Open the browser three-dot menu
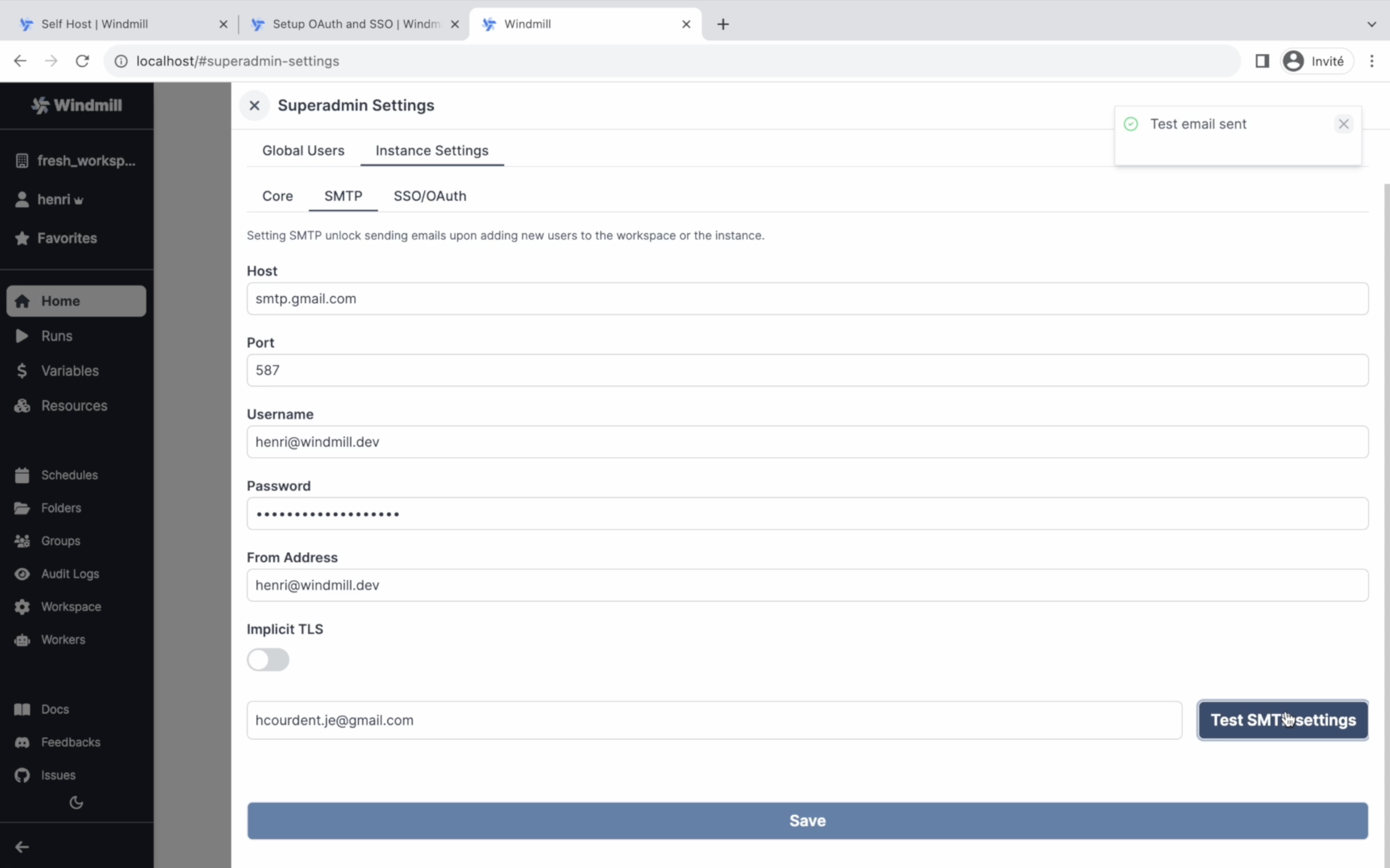The height and width of the screenshot is (868, 1390). (1372, 61)
